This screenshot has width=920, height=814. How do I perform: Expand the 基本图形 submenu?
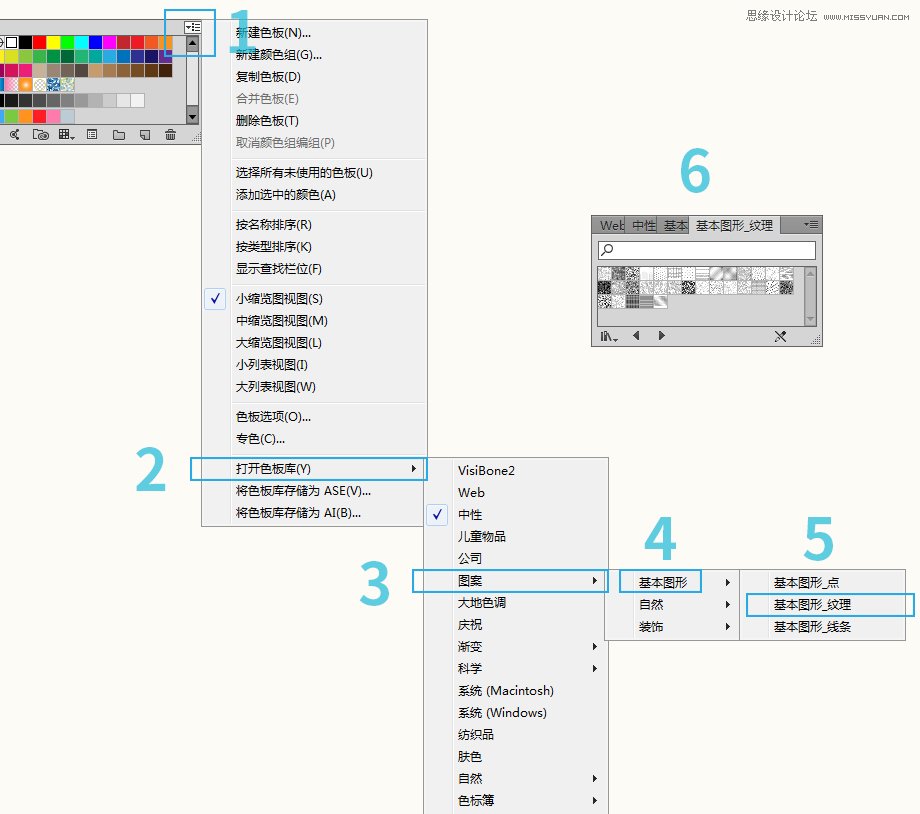(661, 580)
